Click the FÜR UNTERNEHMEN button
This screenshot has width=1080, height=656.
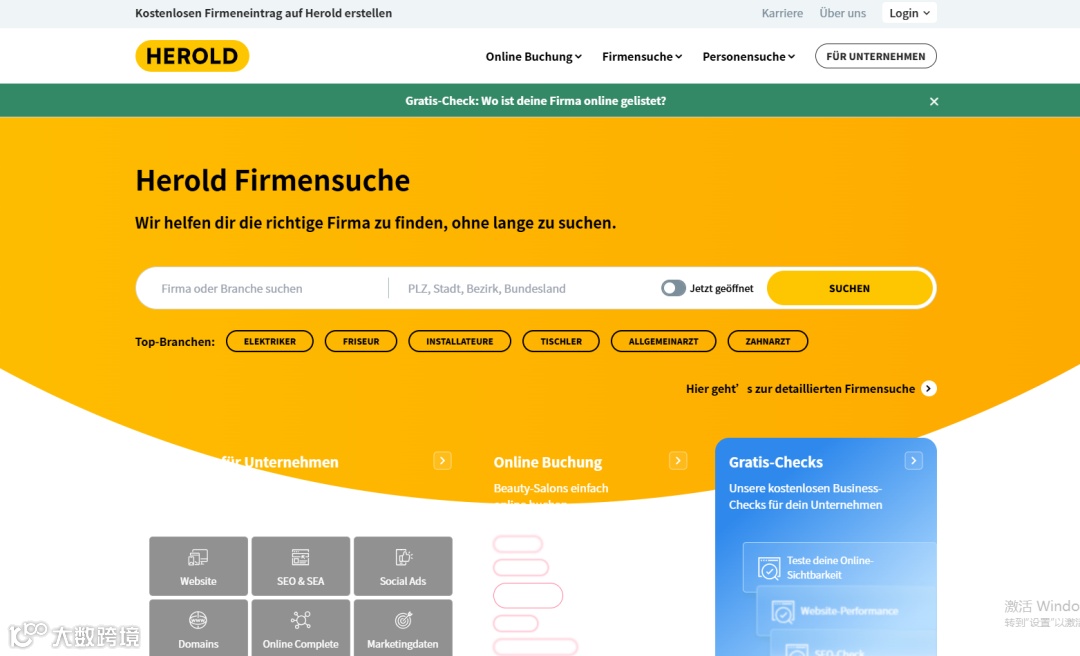875,57
